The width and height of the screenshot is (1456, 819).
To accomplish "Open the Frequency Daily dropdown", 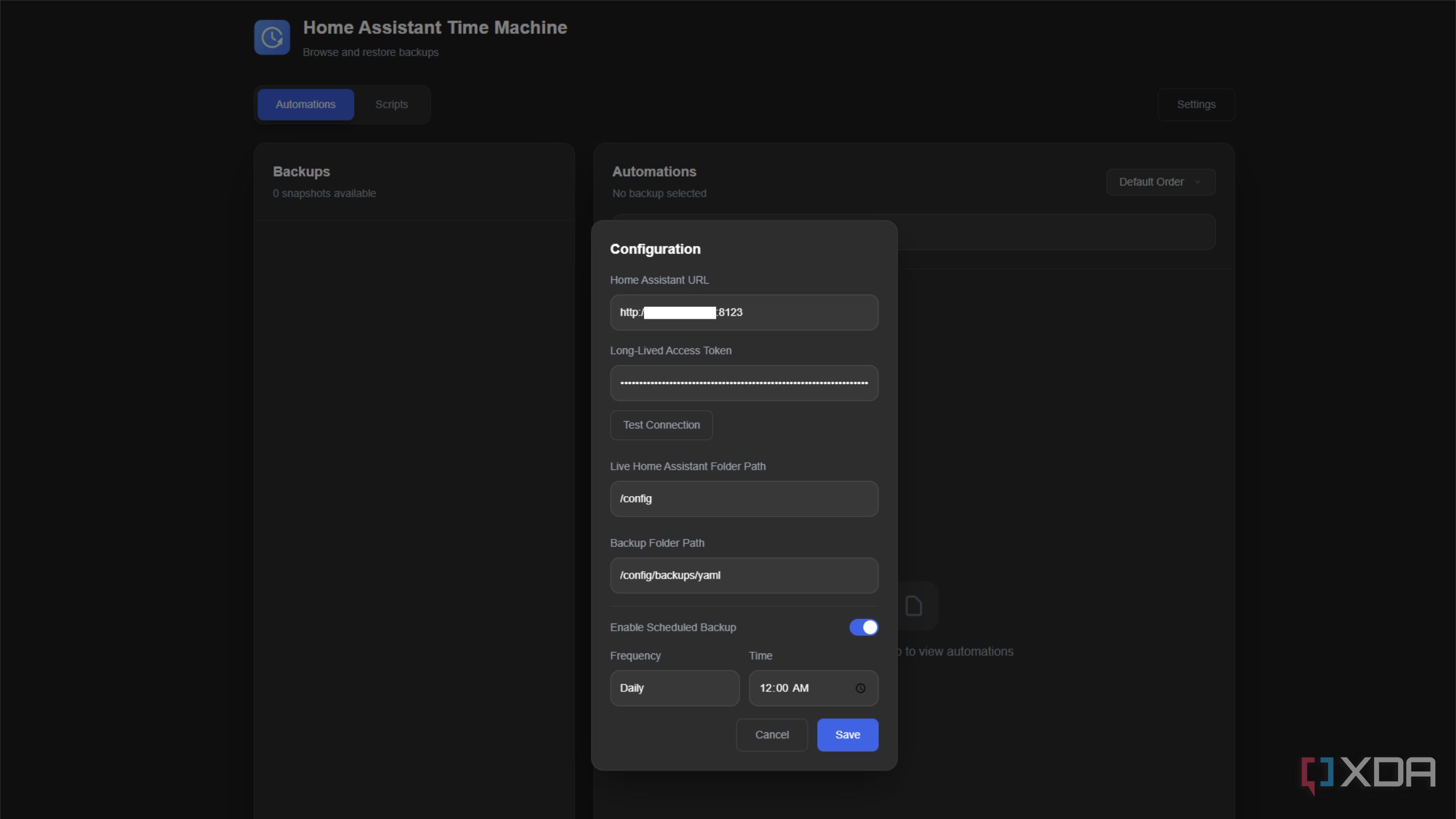I will tap(674, 688).
